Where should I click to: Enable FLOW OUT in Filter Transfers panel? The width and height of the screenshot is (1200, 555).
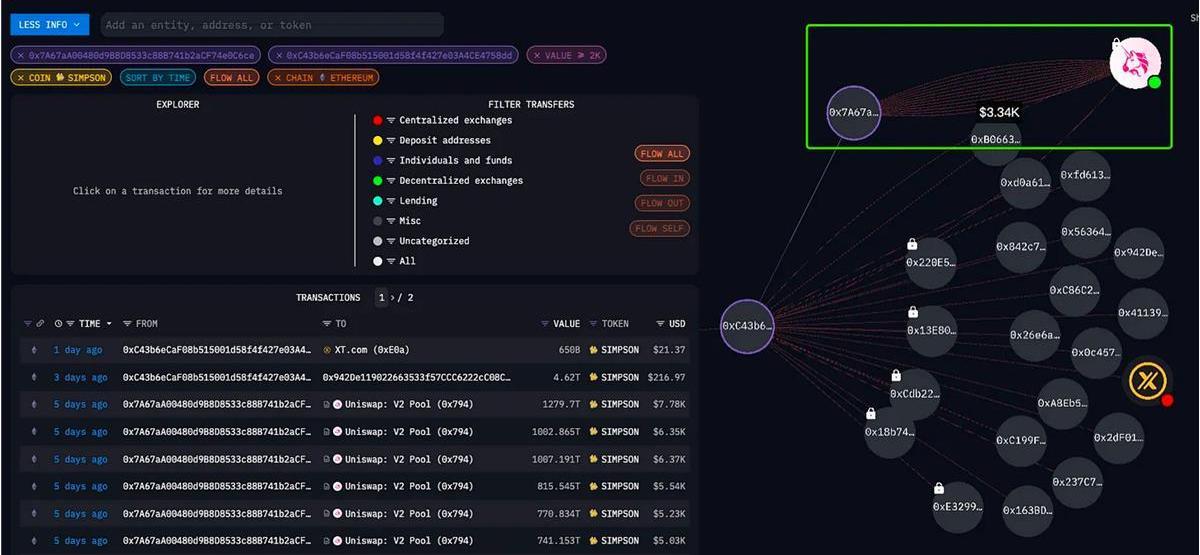663,203
